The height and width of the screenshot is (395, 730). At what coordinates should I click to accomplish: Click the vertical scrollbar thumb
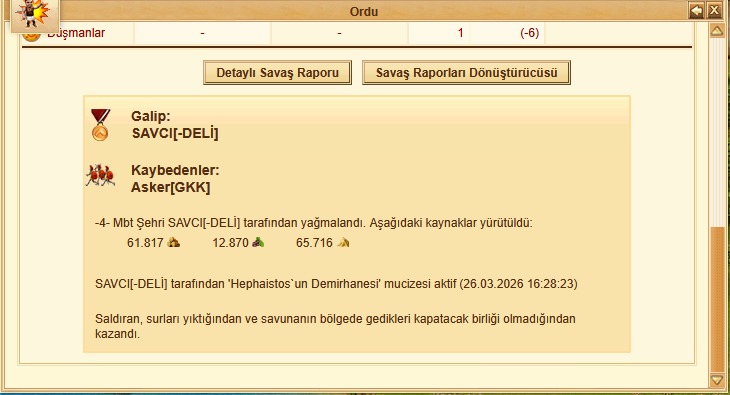tap(717, 299)
